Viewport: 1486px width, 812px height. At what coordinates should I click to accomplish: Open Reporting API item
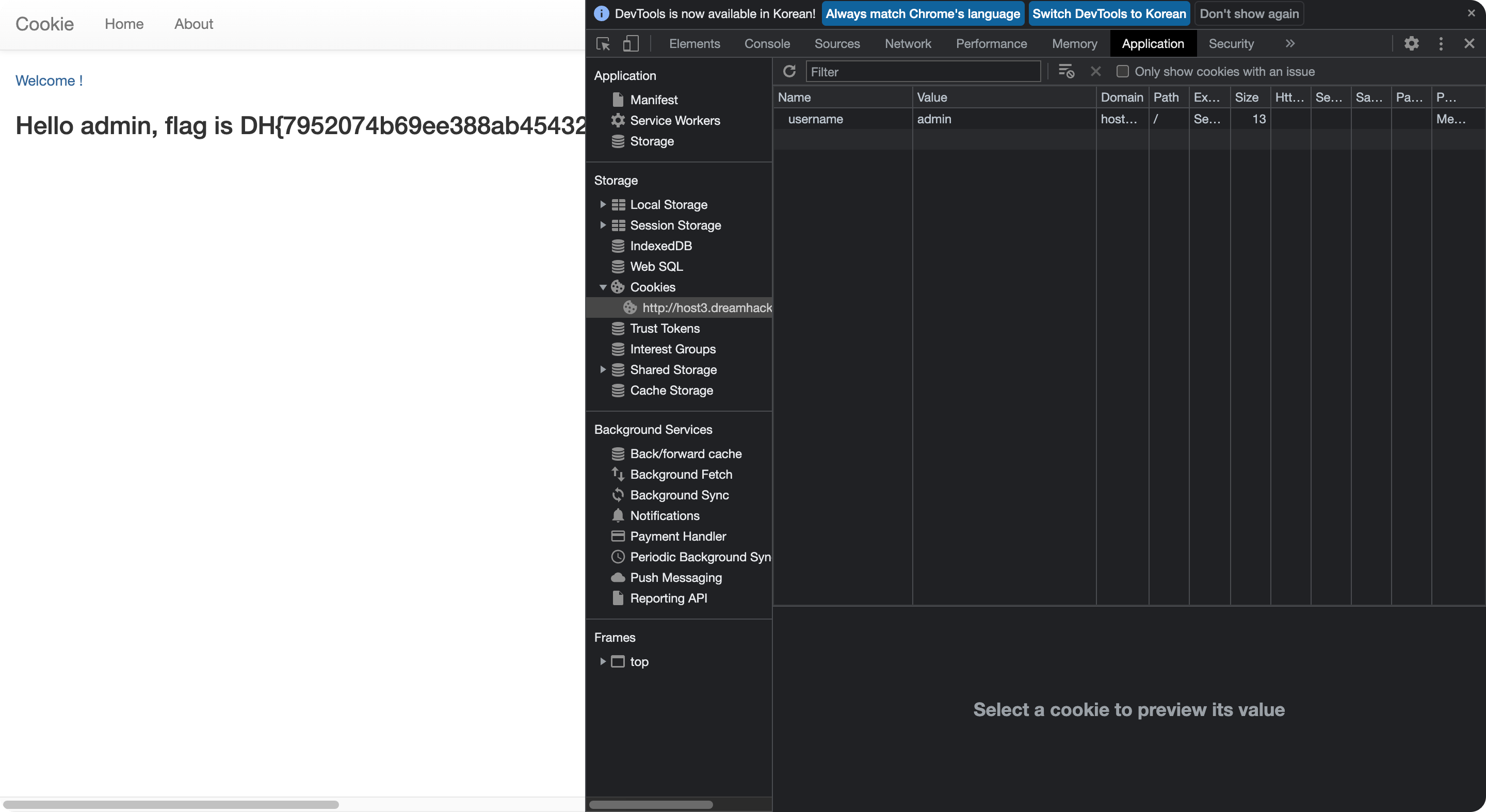pyautogui.click(x=669, y=598)
